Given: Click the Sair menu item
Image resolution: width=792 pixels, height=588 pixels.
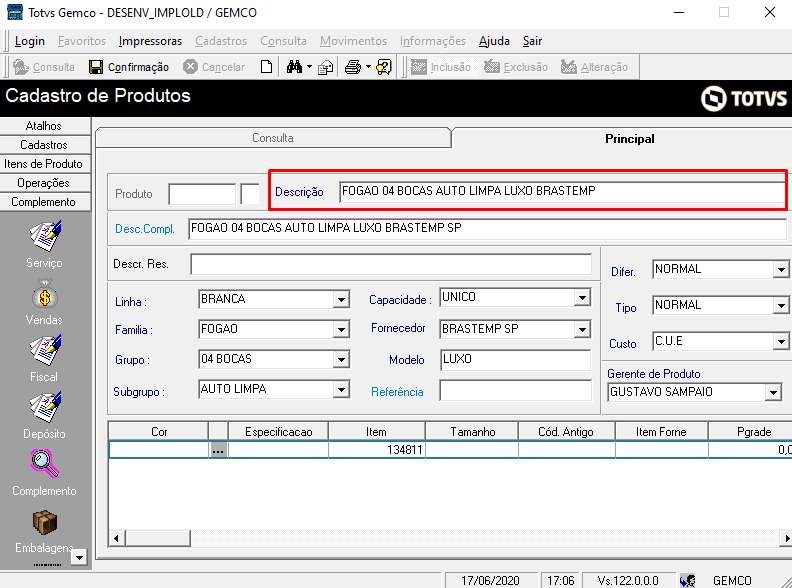Looking at the screenshot, I should 532,41.
